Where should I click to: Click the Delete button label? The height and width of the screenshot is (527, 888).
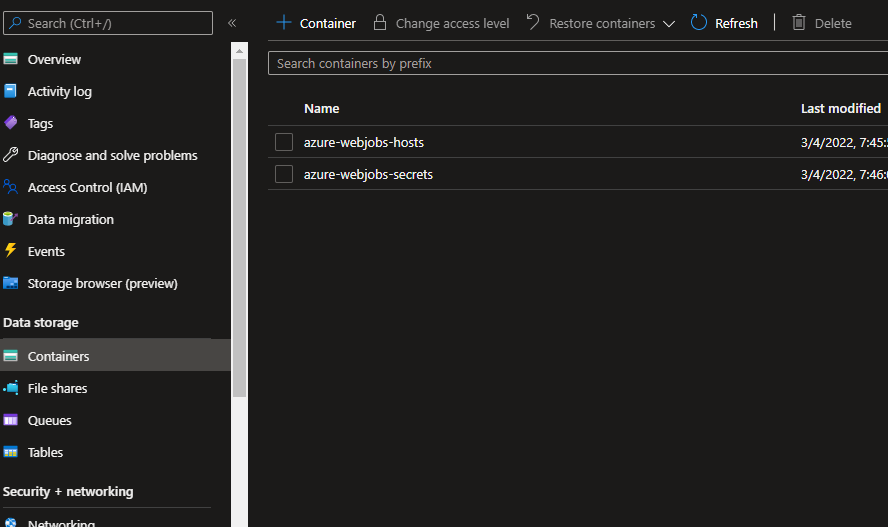832,24
